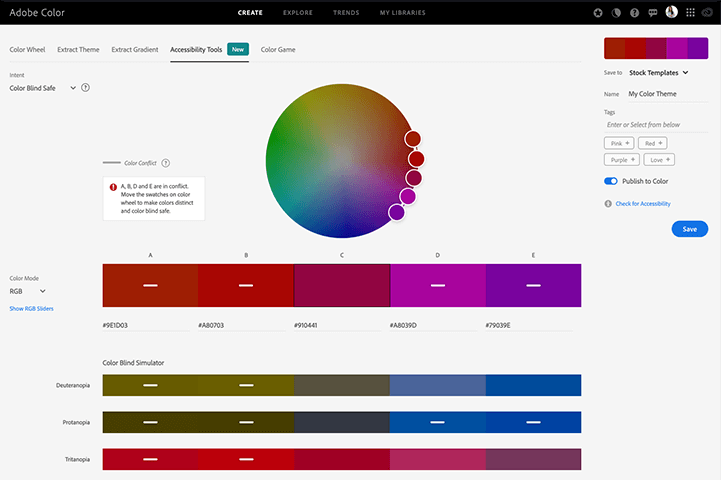Select swatch E purple #79039E
This screenshot has height=480, width=721.
pyautogui.click(x=533, y=286)
